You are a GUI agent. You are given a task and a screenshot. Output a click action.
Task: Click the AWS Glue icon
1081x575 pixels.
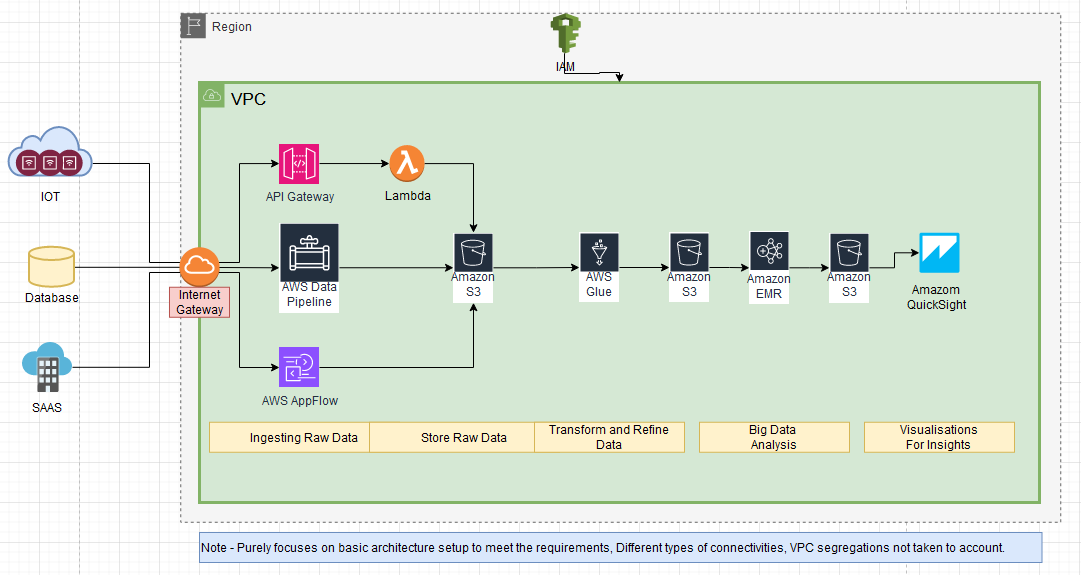pyautogui.click(x=599, y=252)
